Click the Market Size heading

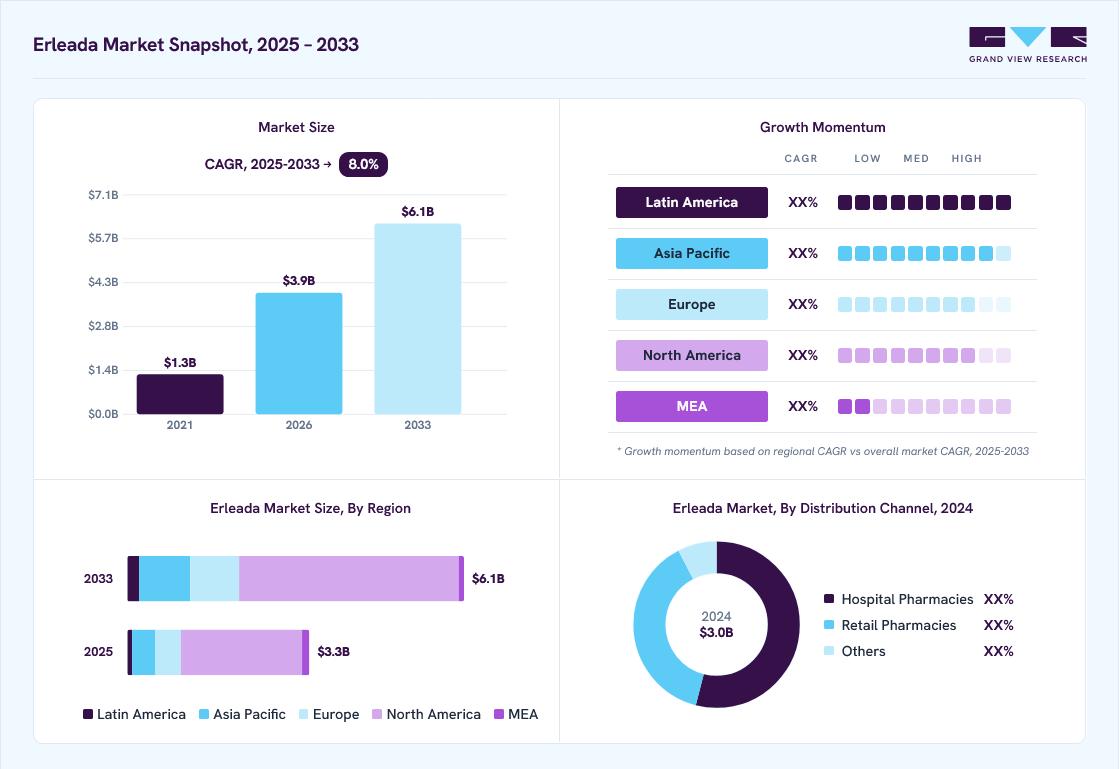click(x=296, y=127)
